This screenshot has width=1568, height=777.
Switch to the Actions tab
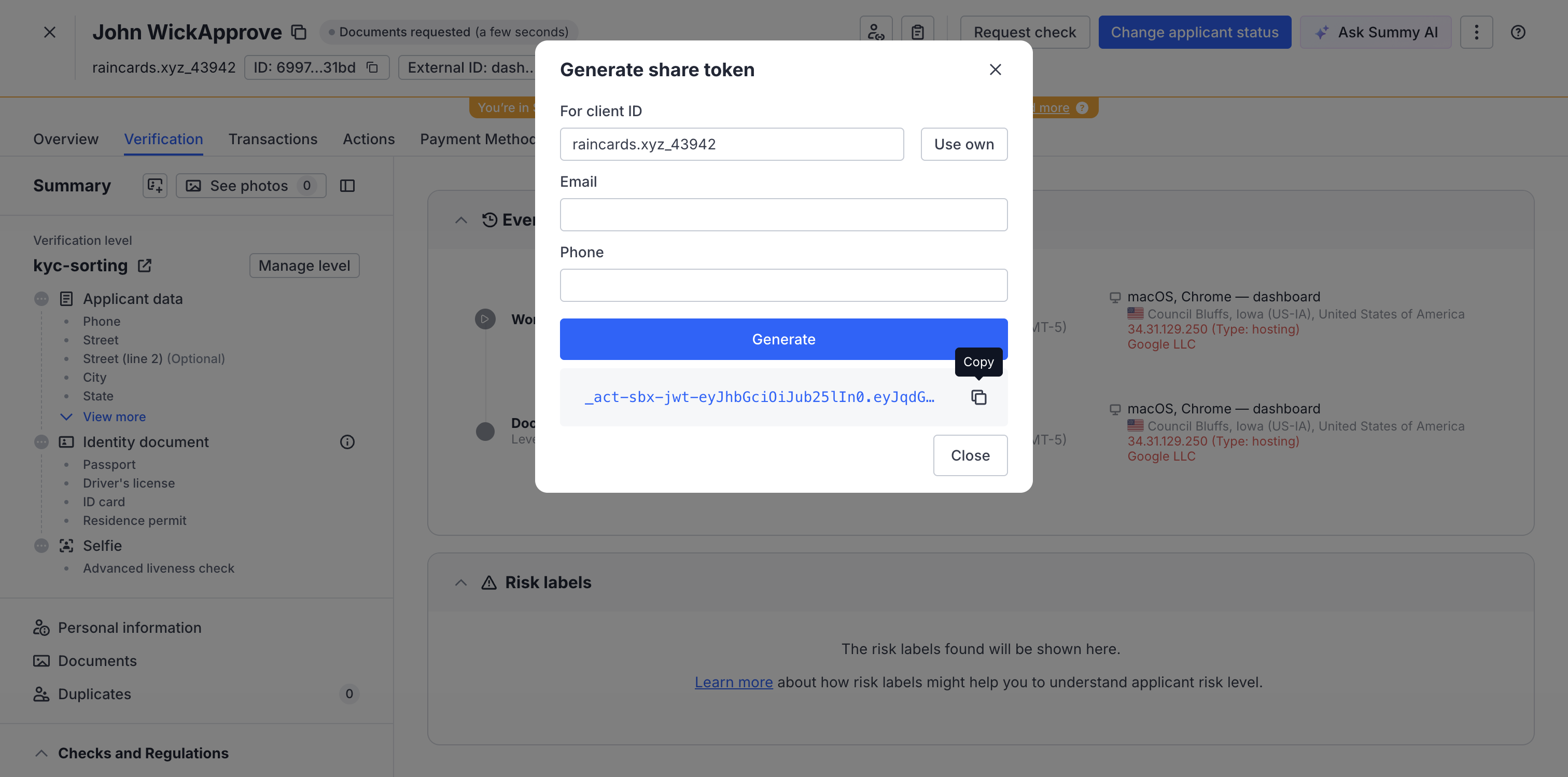point(368,140)
